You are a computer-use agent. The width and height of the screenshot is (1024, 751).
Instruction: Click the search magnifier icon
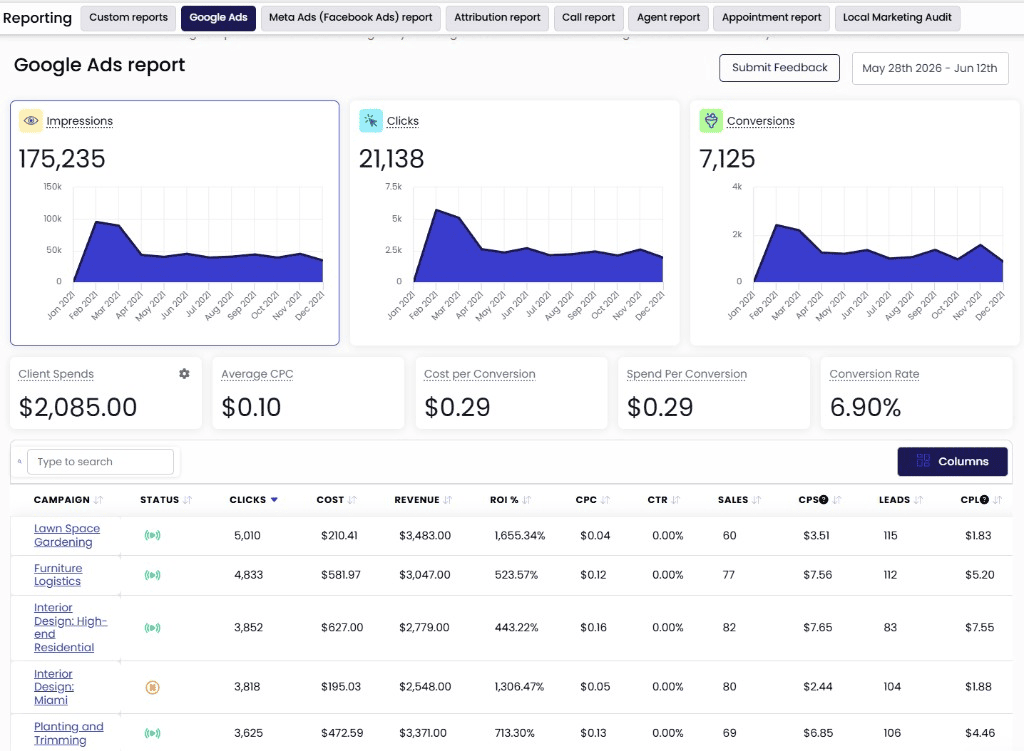click(20, 461)
